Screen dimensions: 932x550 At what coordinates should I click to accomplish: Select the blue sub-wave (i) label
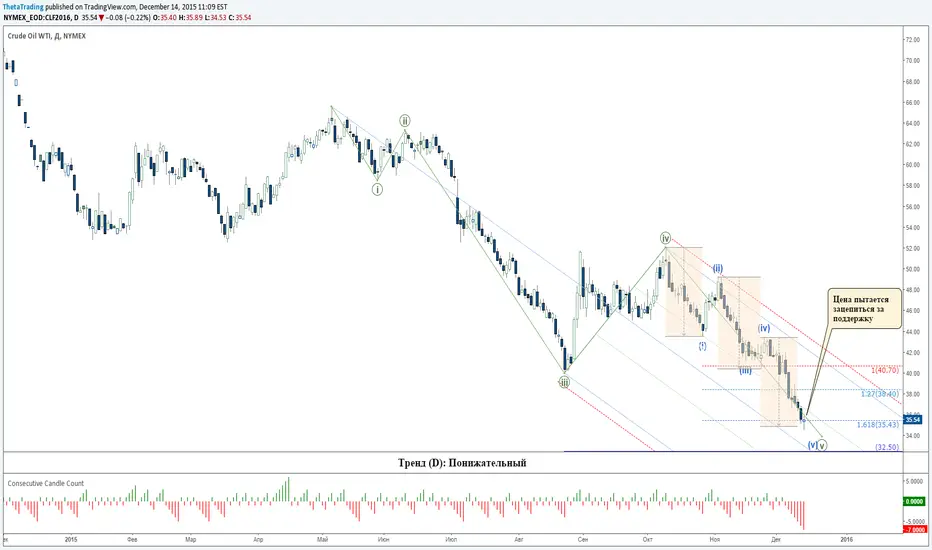(x=703, y=345)
